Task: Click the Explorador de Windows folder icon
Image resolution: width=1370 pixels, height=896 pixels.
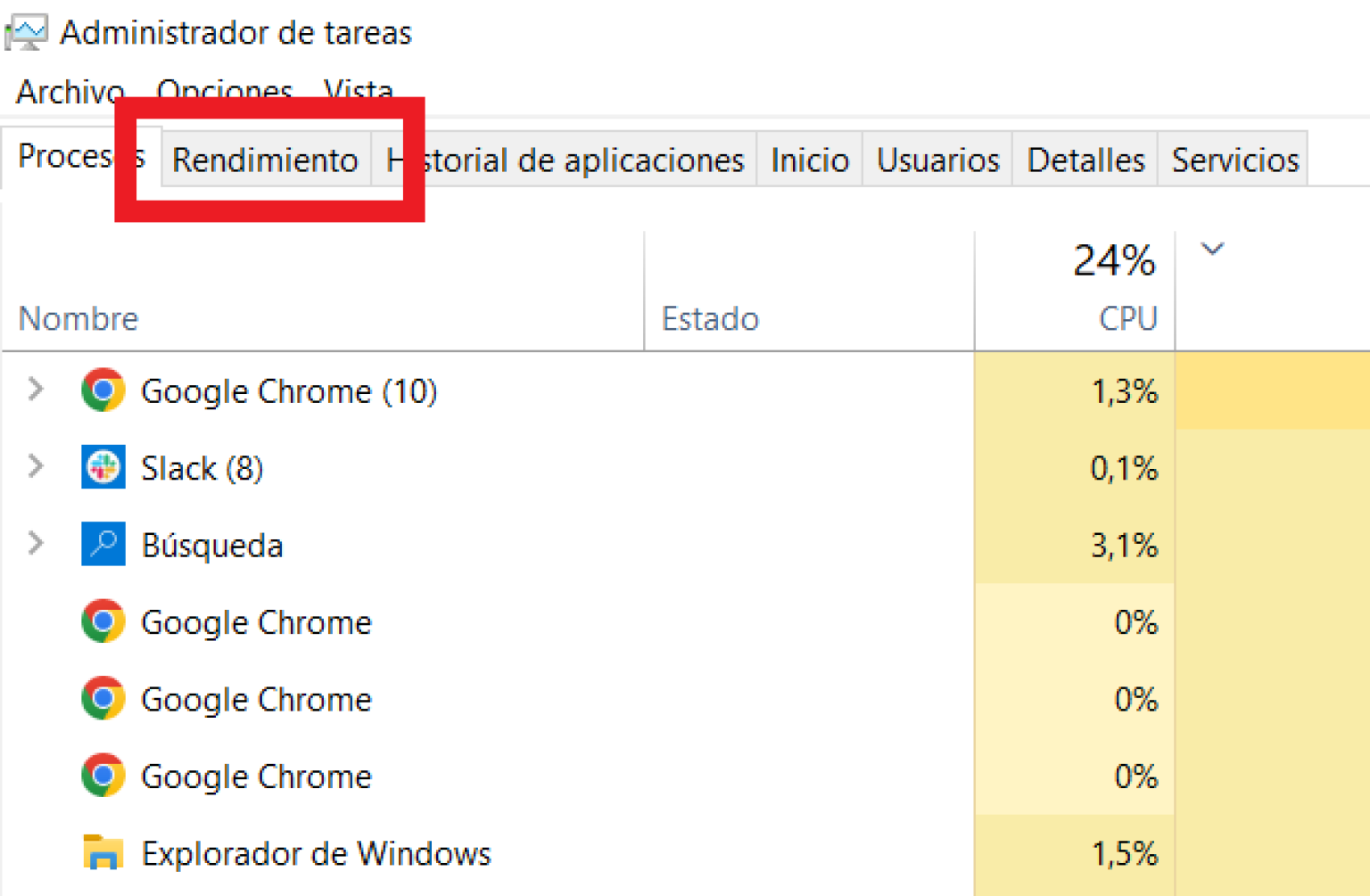Action: (103, 852)
